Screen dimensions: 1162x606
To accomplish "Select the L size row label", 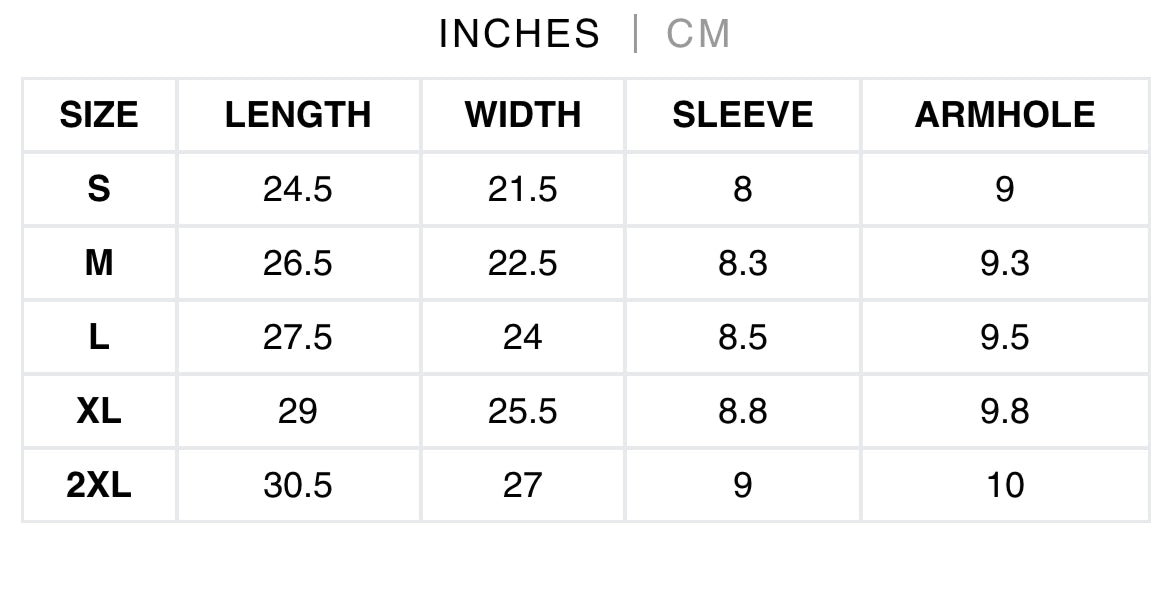I will point(99,337).
